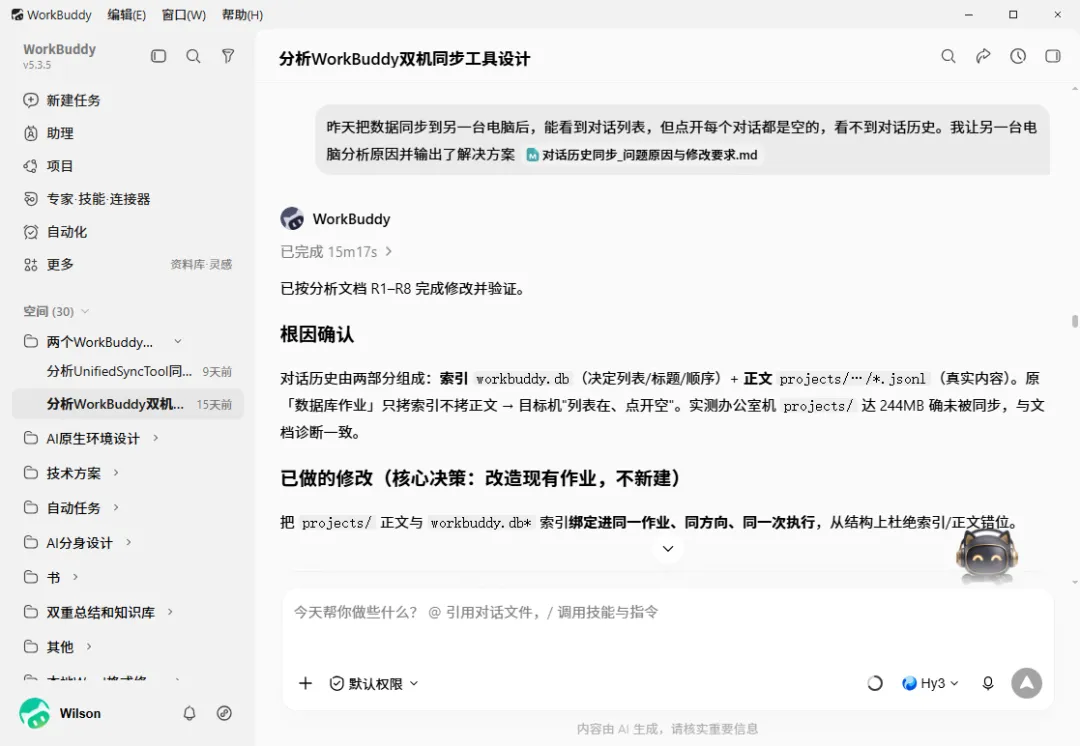
Task: Click the circular icon next to bell
Action: [x=224, y=714]
